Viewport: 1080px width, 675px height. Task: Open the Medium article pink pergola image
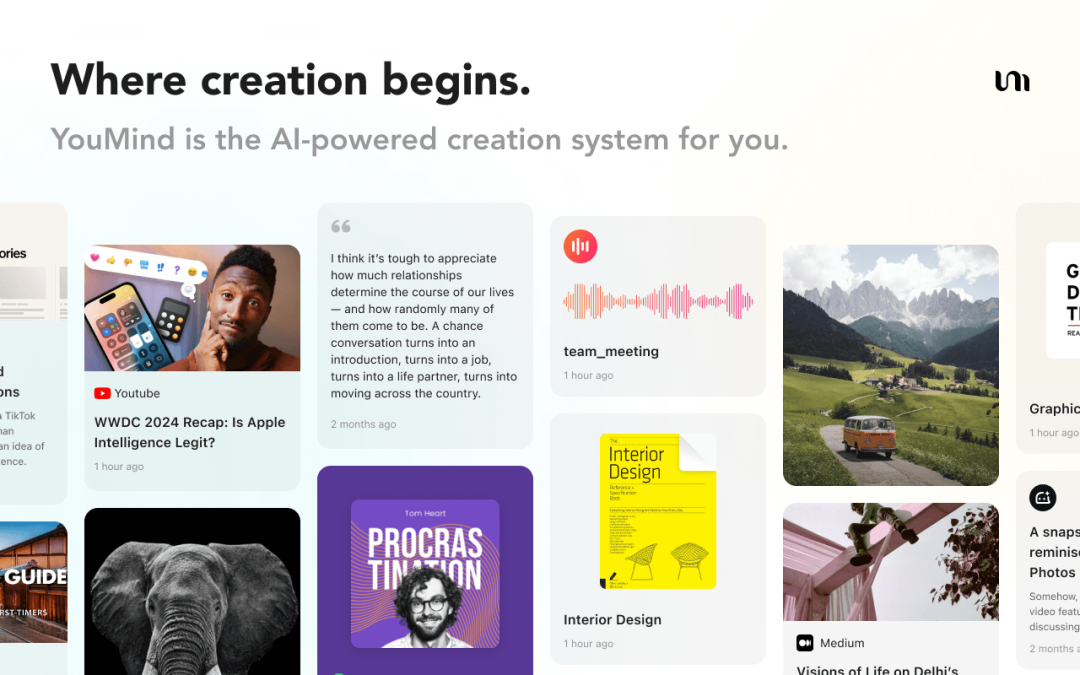(891, 561)
